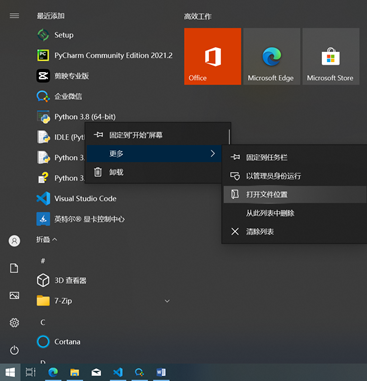Open the Microsoft Store tile
The image size is (367, 381).
331,56
